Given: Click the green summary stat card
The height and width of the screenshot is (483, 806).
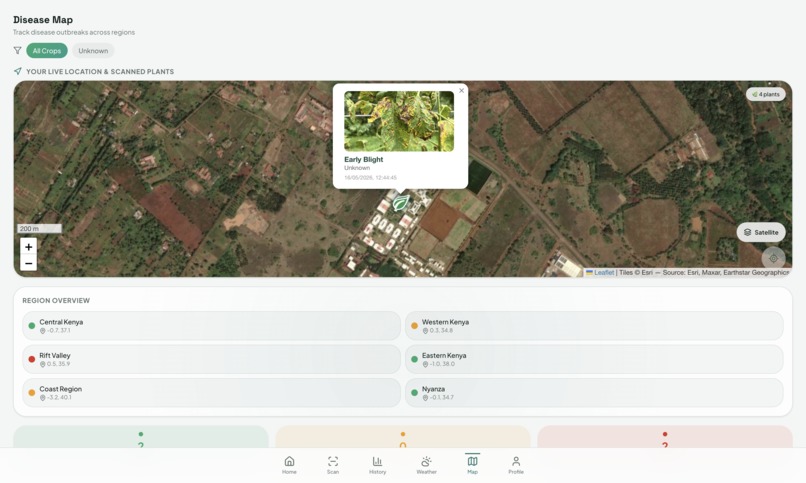Looking at the screenshot, I should click(x=141, y=437).
